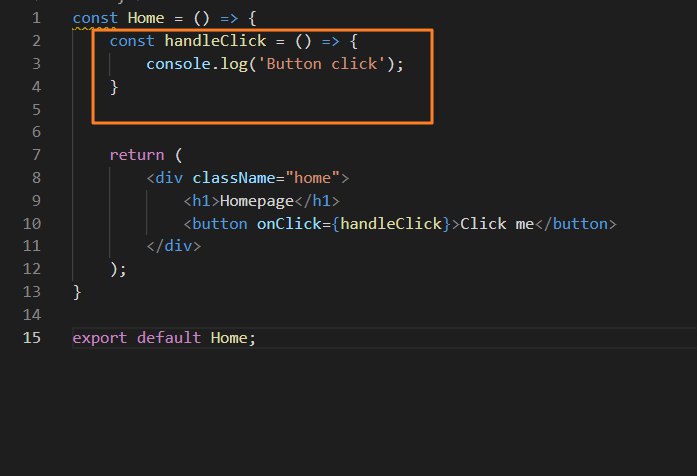Click the 'const' keyword on line 2

pyautogui.click(x=132, y=41)
